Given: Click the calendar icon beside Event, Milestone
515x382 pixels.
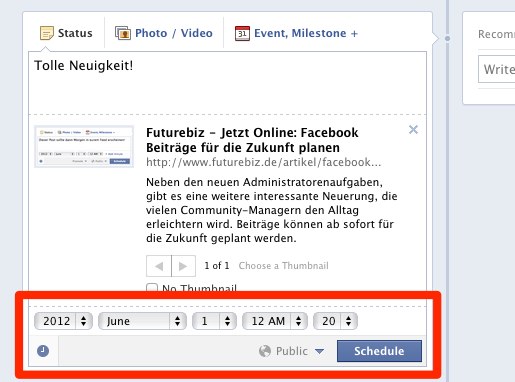Looking at the screenshot, I should 242,33.
